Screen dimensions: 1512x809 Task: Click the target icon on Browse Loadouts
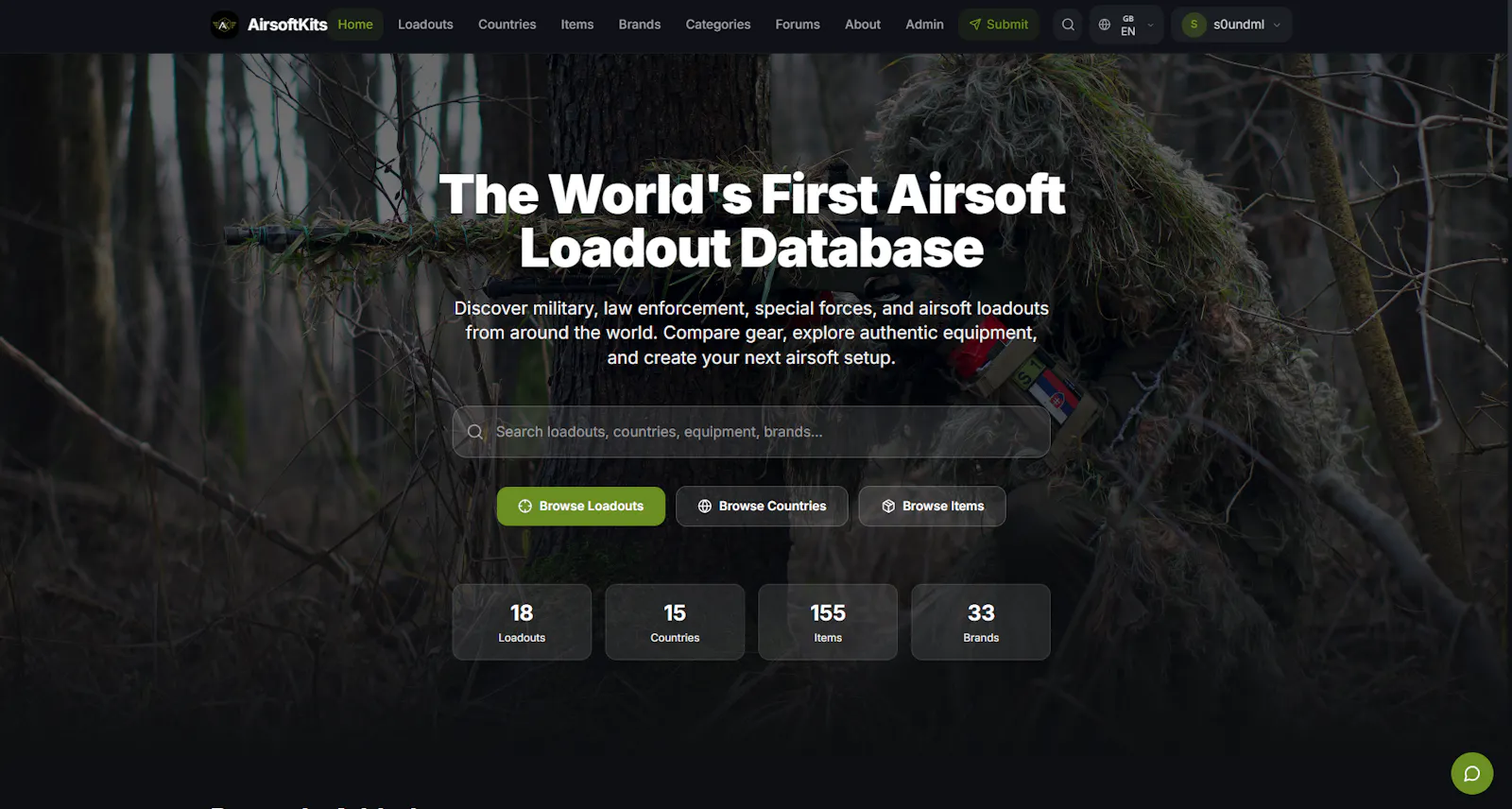tap(524, 507)
